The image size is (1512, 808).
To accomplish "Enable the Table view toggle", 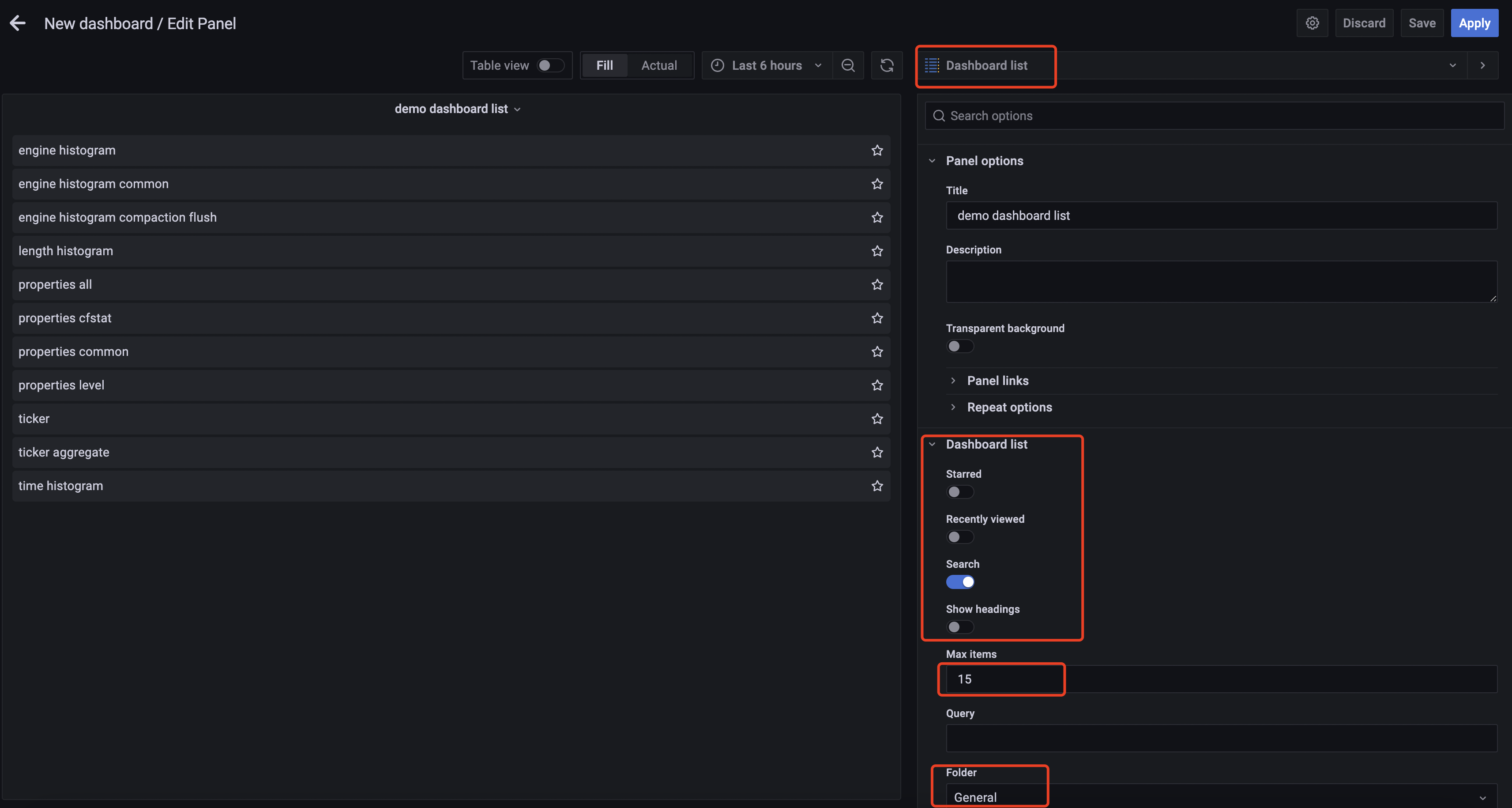I will (550, 65).
